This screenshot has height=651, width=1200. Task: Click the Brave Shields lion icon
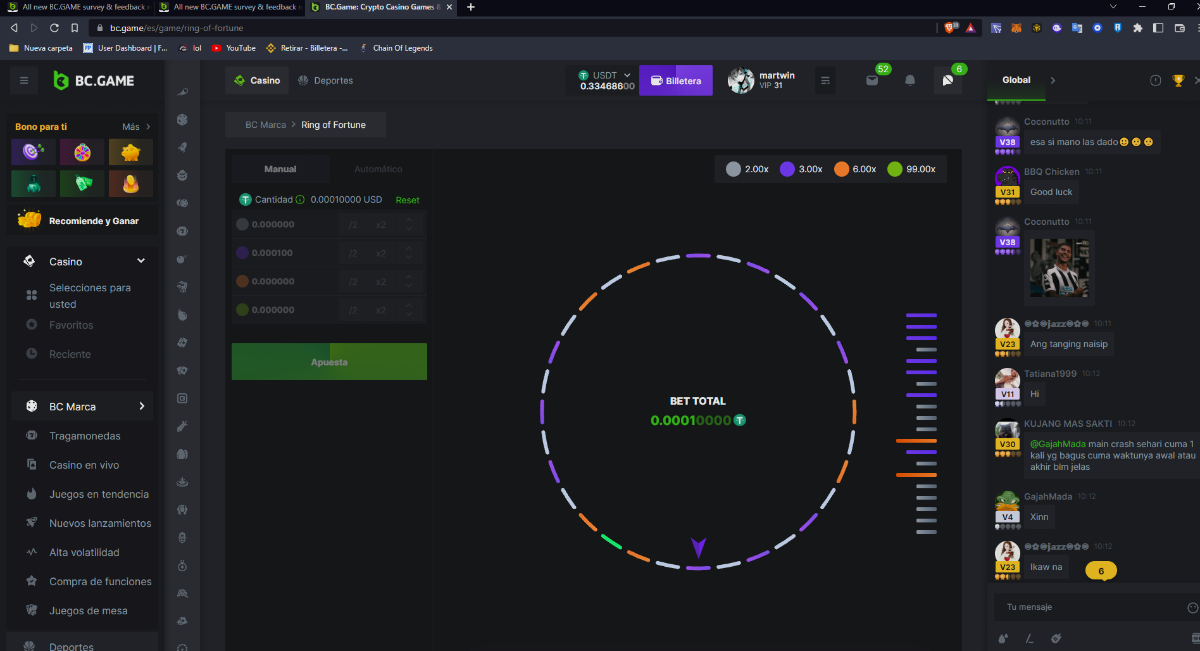tap(949, 28)
